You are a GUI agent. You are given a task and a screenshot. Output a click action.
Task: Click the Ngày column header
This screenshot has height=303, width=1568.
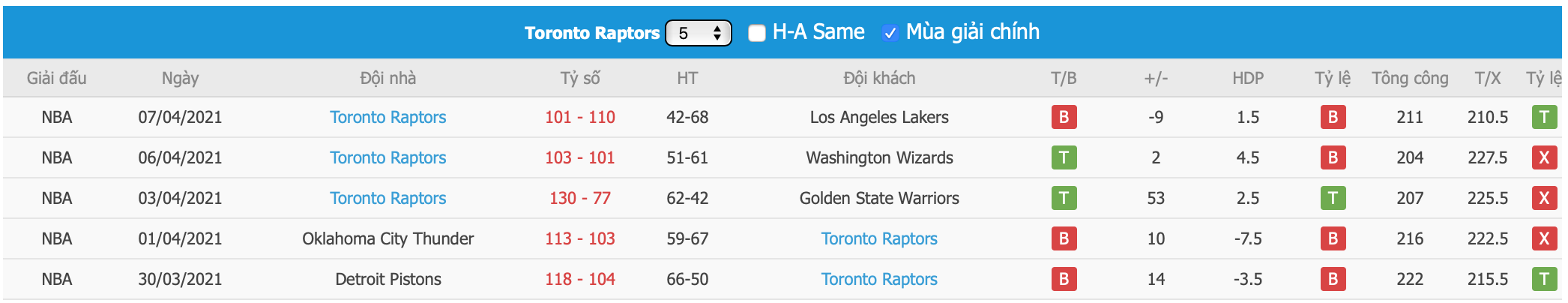pyautogui.click(x=180, y=78)
